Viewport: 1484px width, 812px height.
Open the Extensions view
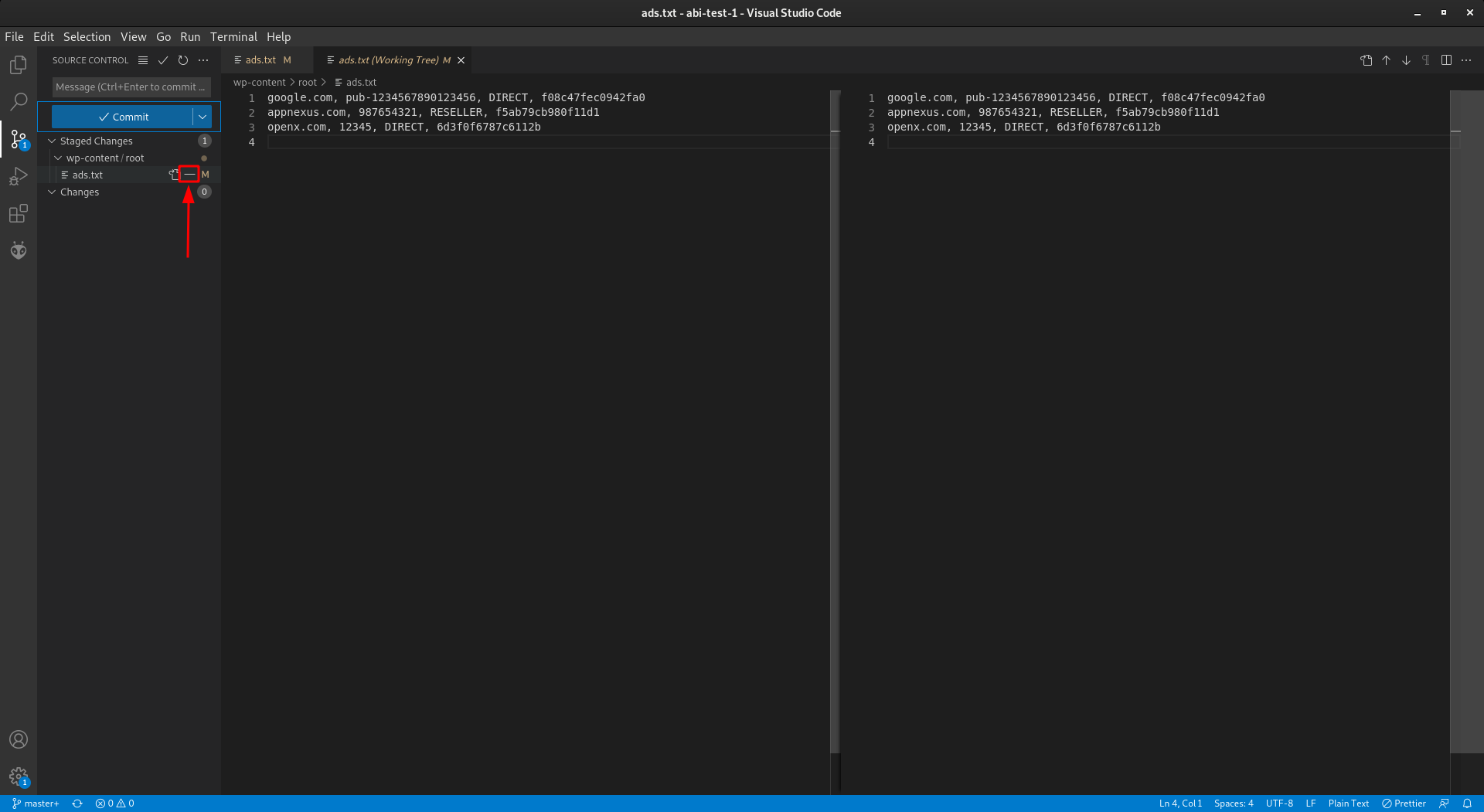(19, 213)
